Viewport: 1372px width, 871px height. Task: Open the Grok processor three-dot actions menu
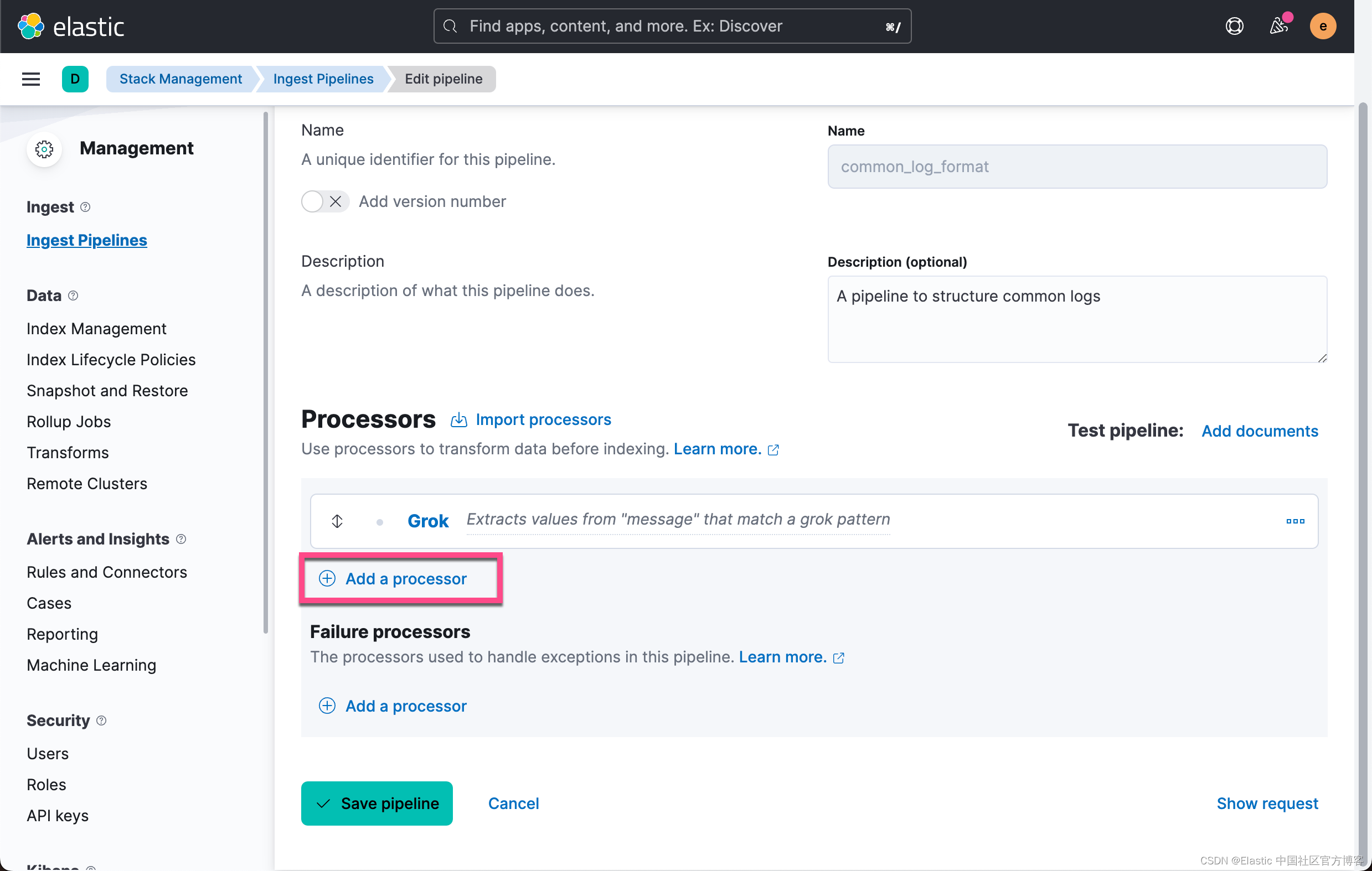point(1295,521)
